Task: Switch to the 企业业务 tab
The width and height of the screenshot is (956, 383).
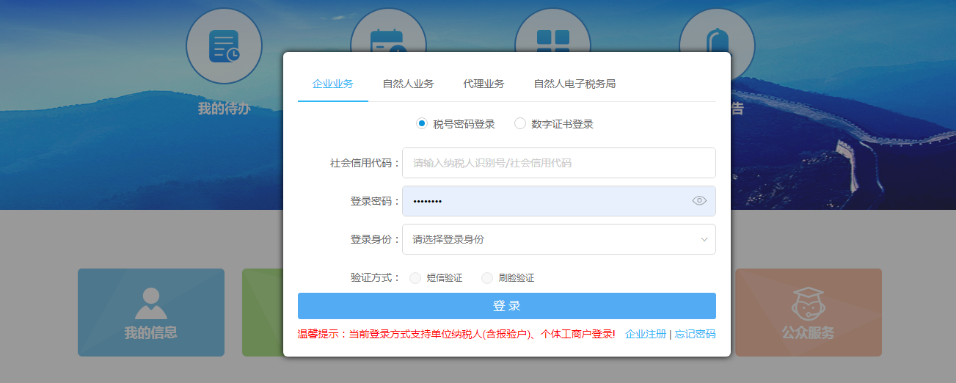Action: (333, 84)
